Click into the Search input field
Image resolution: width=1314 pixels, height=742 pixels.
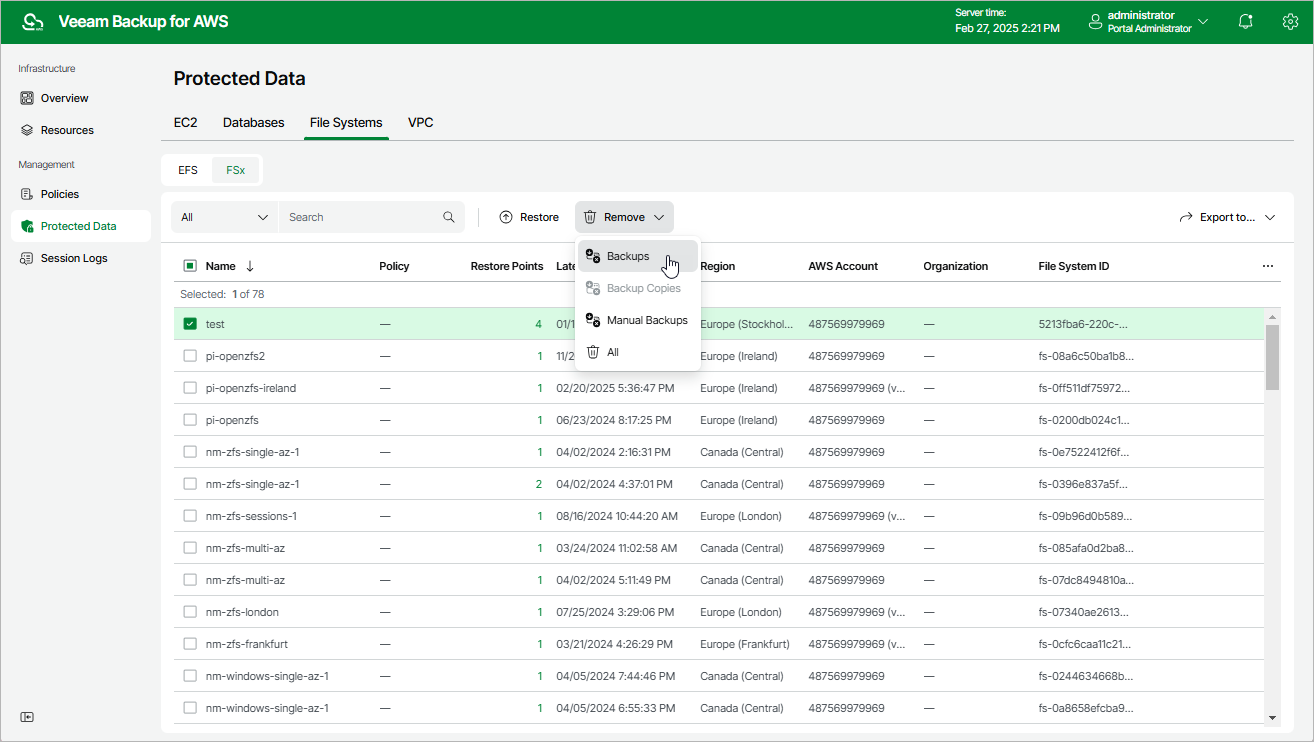(x=360, y=217)
